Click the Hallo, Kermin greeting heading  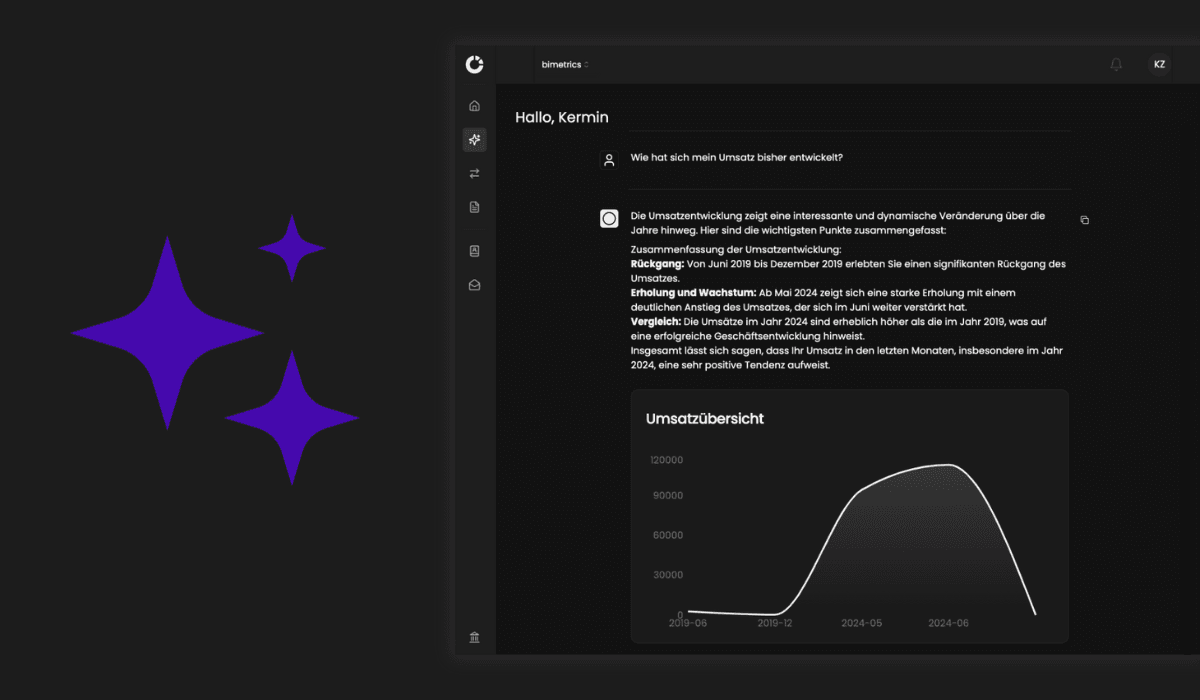tap(561, 118)
